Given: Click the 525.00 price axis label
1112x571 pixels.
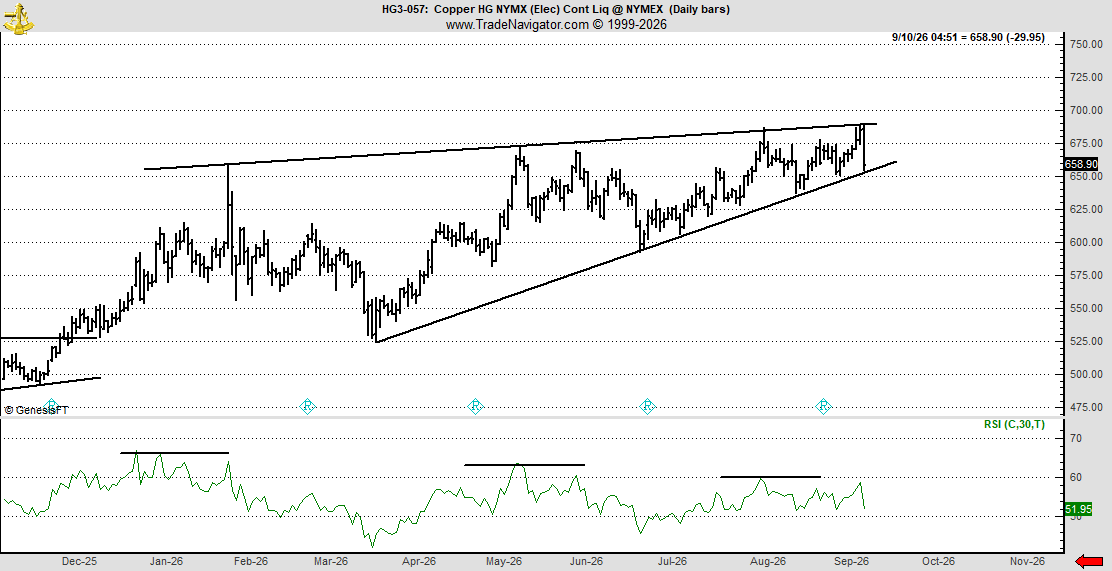Looking at the screenshot, I should pos(1086,341).
